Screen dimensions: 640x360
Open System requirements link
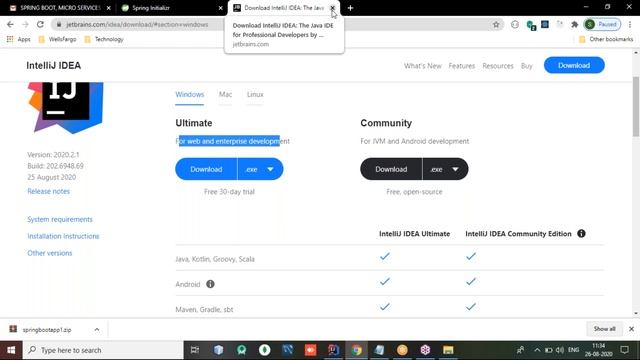(x=60, y=219)
